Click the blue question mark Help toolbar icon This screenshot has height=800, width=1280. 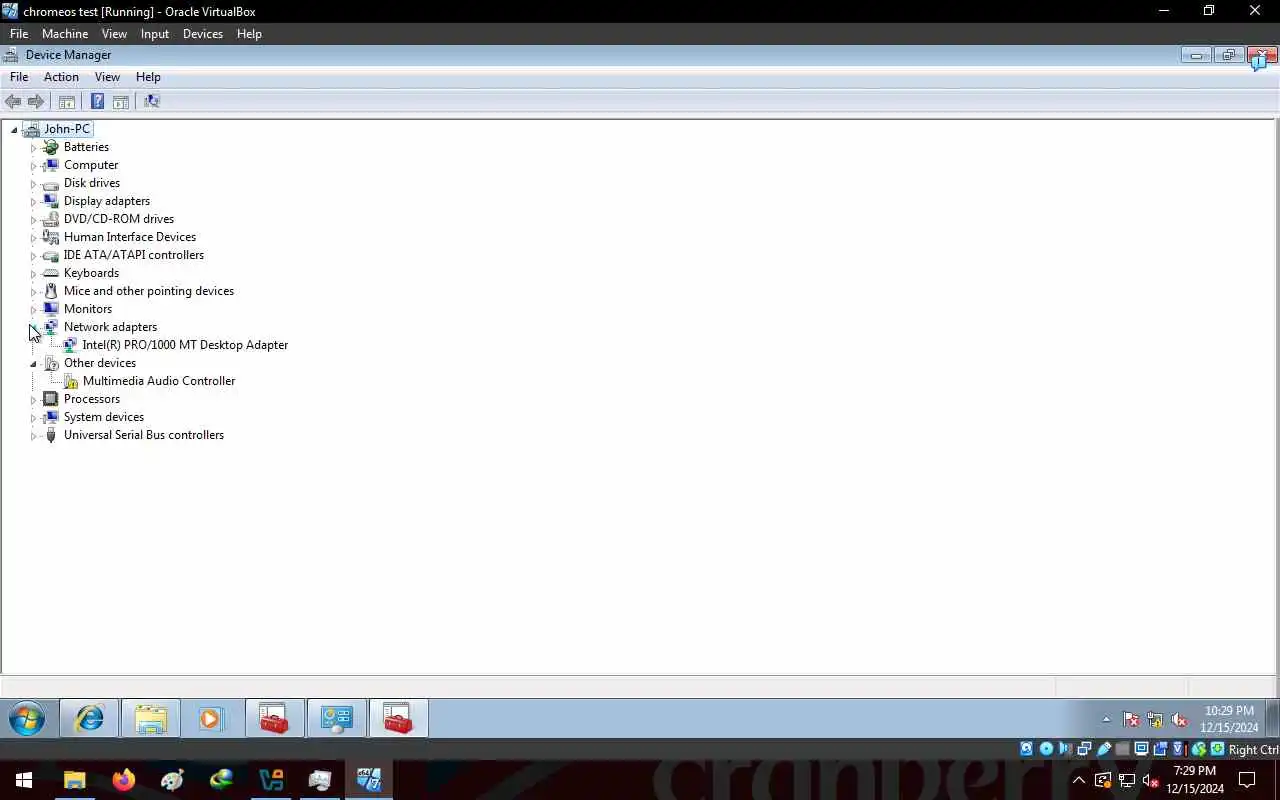[x=97, y=101]
